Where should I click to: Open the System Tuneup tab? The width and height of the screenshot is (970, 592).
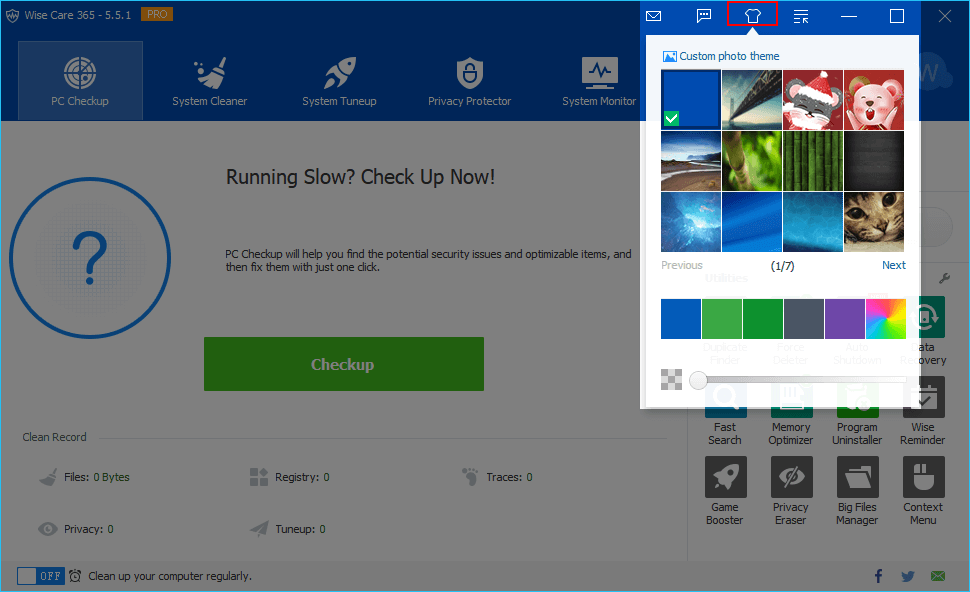click(339, 80)
